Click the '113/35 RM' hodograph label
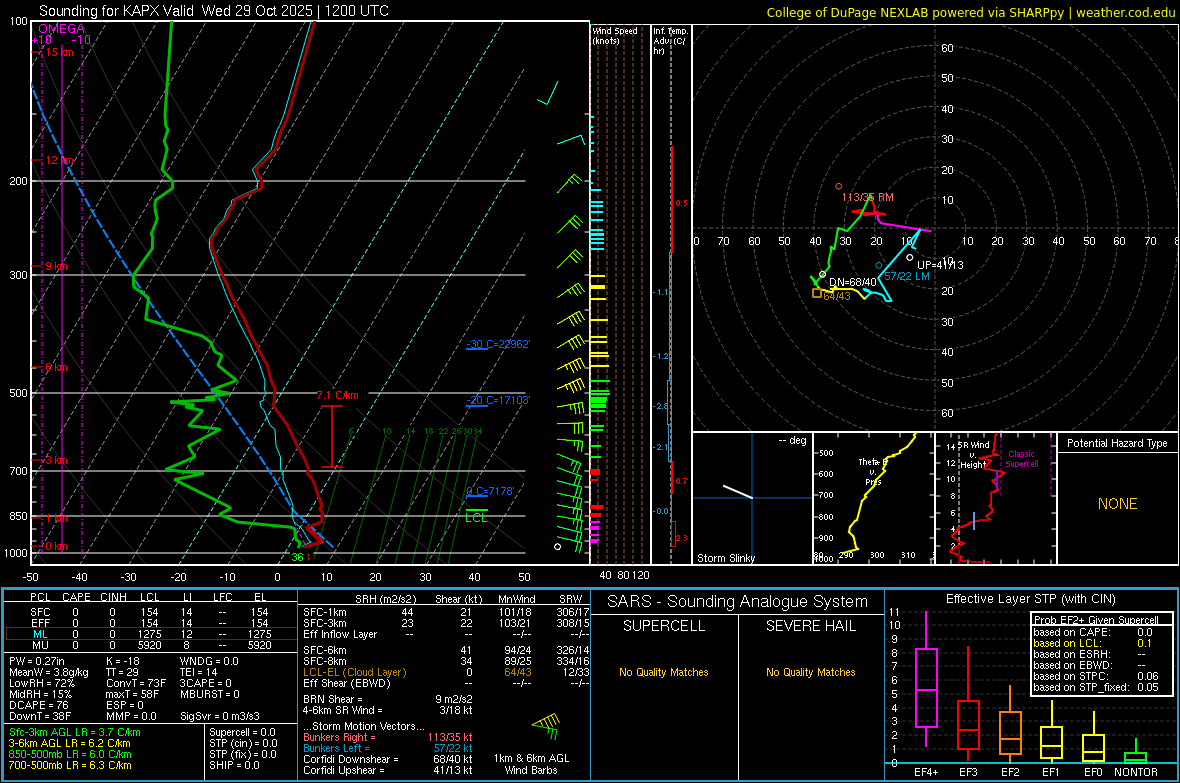Viewport: 1180px width, 783px height. click(868, 197)
